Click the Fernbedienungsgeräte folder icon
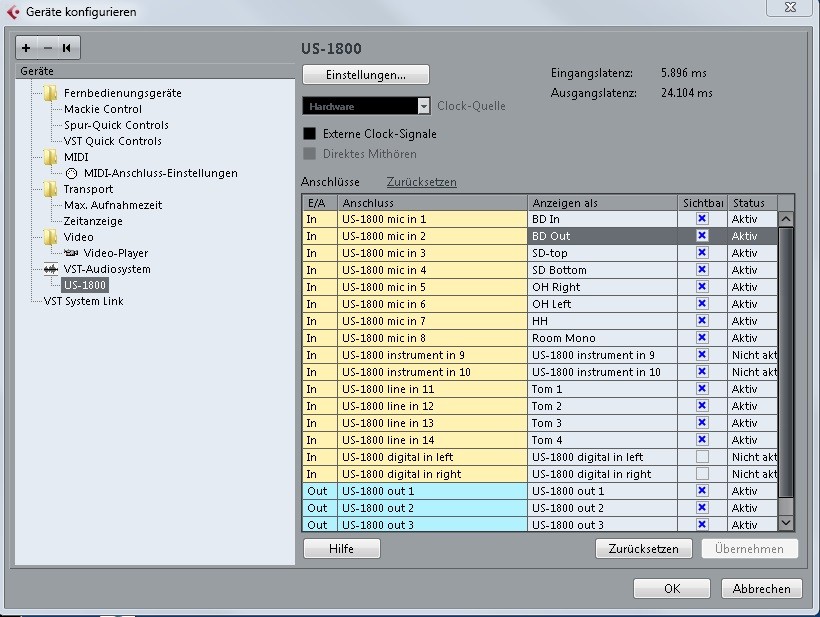Image resolution: width=820 pixels, height=617 pixels. (50, 93)
